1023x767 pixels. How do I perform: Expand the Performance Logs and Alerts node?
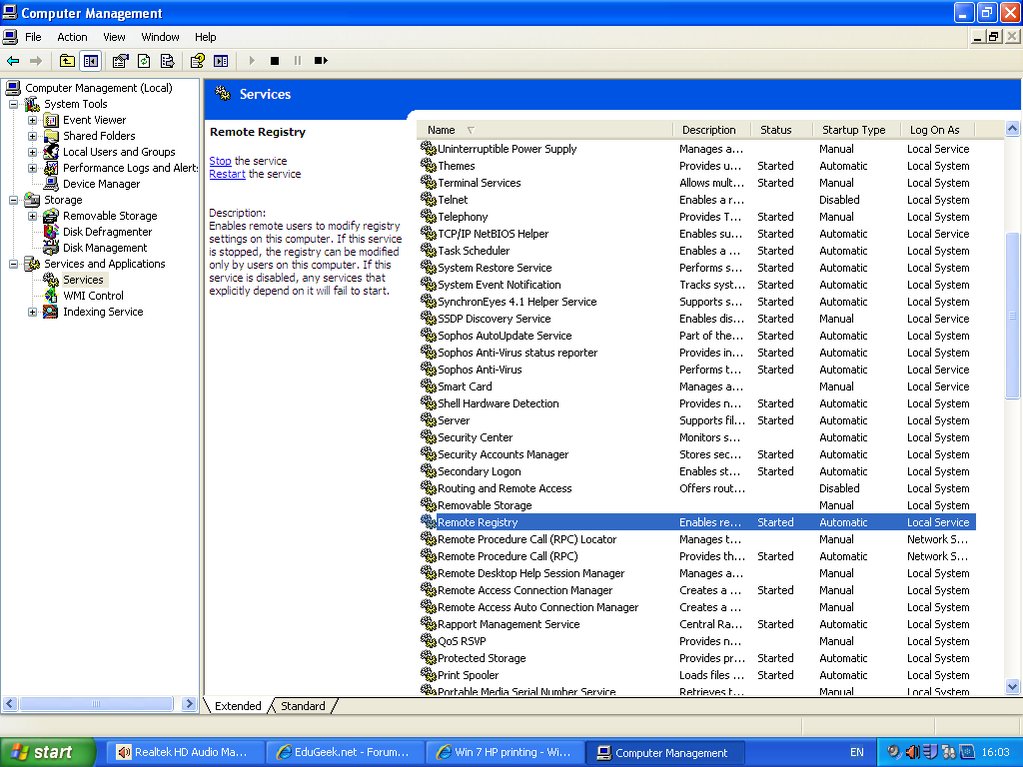point(33,168)
